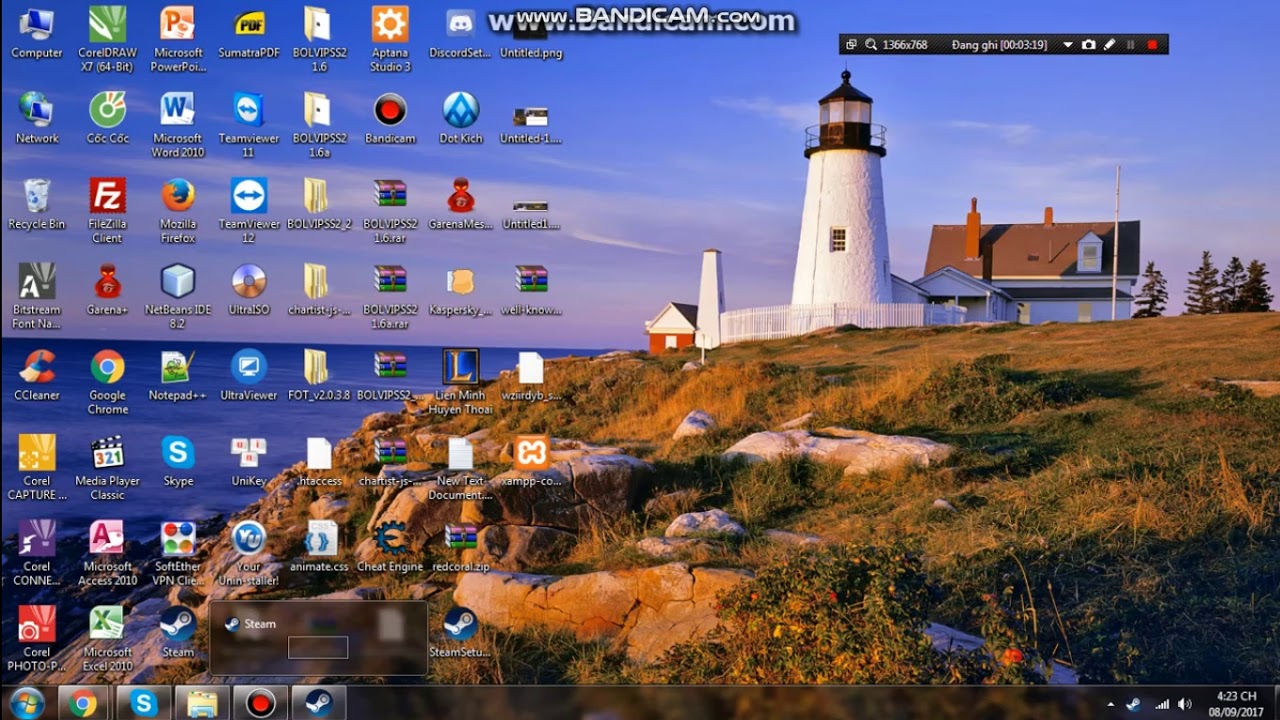This screenshot has width=1280, height=720.
Task: Open Mozilla Firefox desktop shortcut
Action: (x=178, y=210)
